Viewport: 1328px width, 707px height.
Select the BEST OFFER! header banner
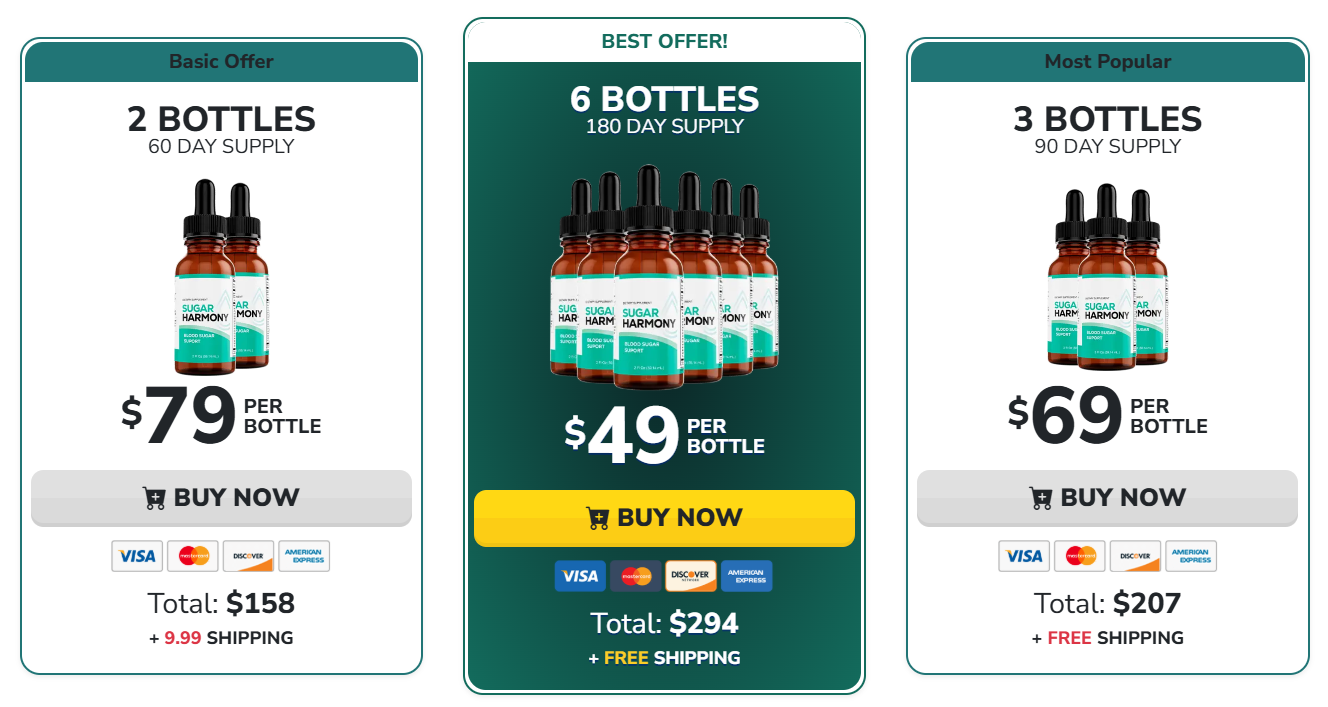664,41
